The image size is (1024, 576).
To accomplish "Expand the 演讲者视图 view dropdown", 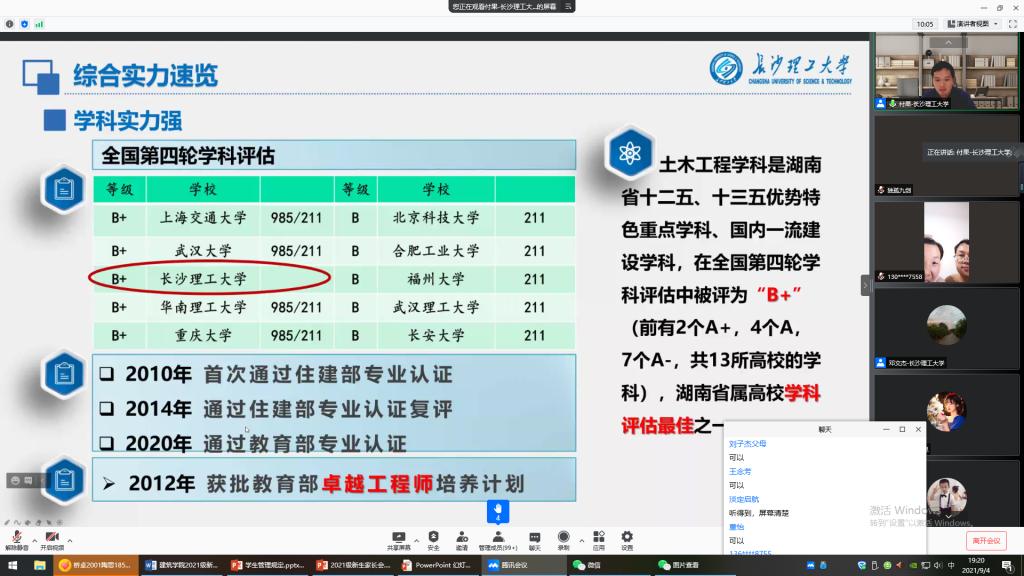I will (971, 23).
